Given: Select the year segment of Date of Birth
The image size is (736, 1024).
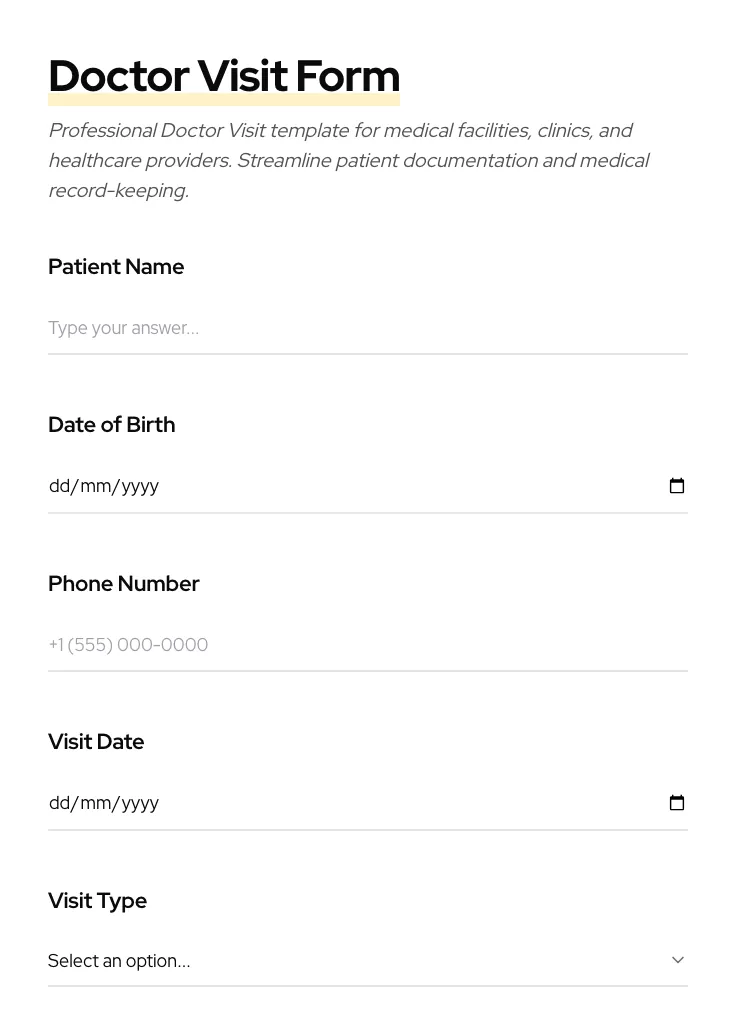Looking at the screenshot, I should click(x=140, y=486).
